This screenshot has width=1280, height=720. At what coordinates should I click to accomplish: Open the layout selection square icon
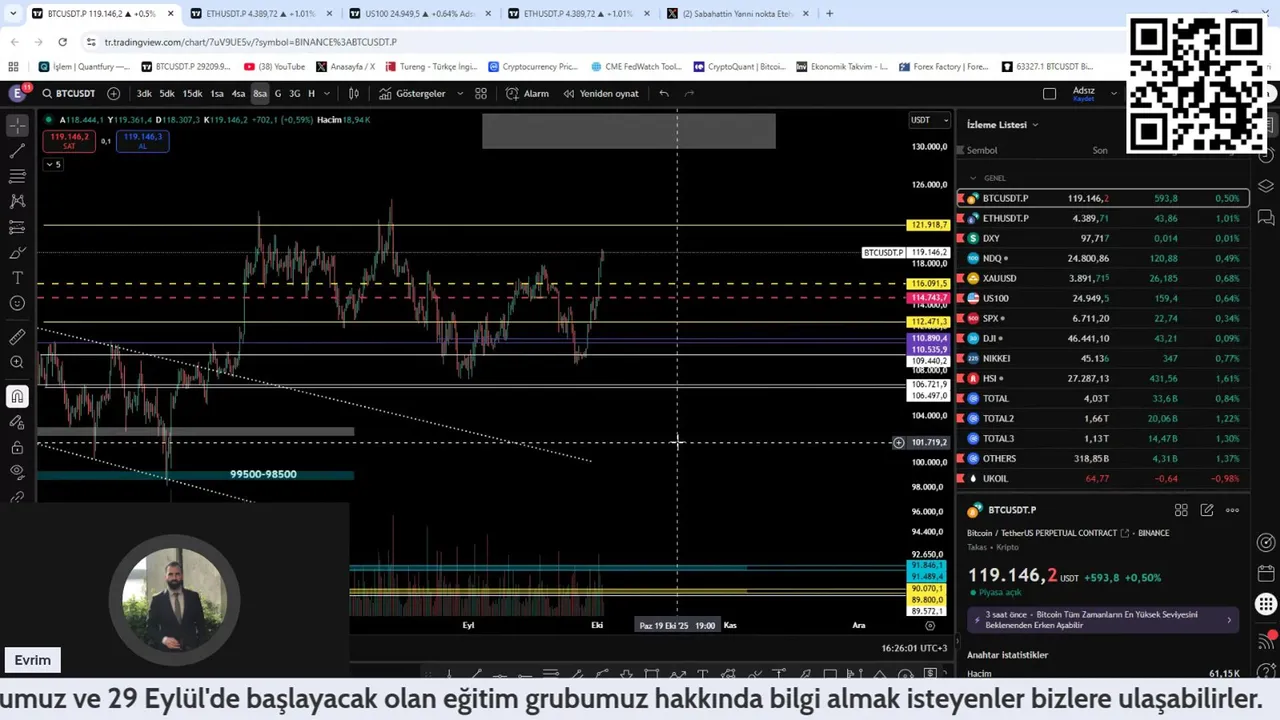click(x=1049, y=93)
